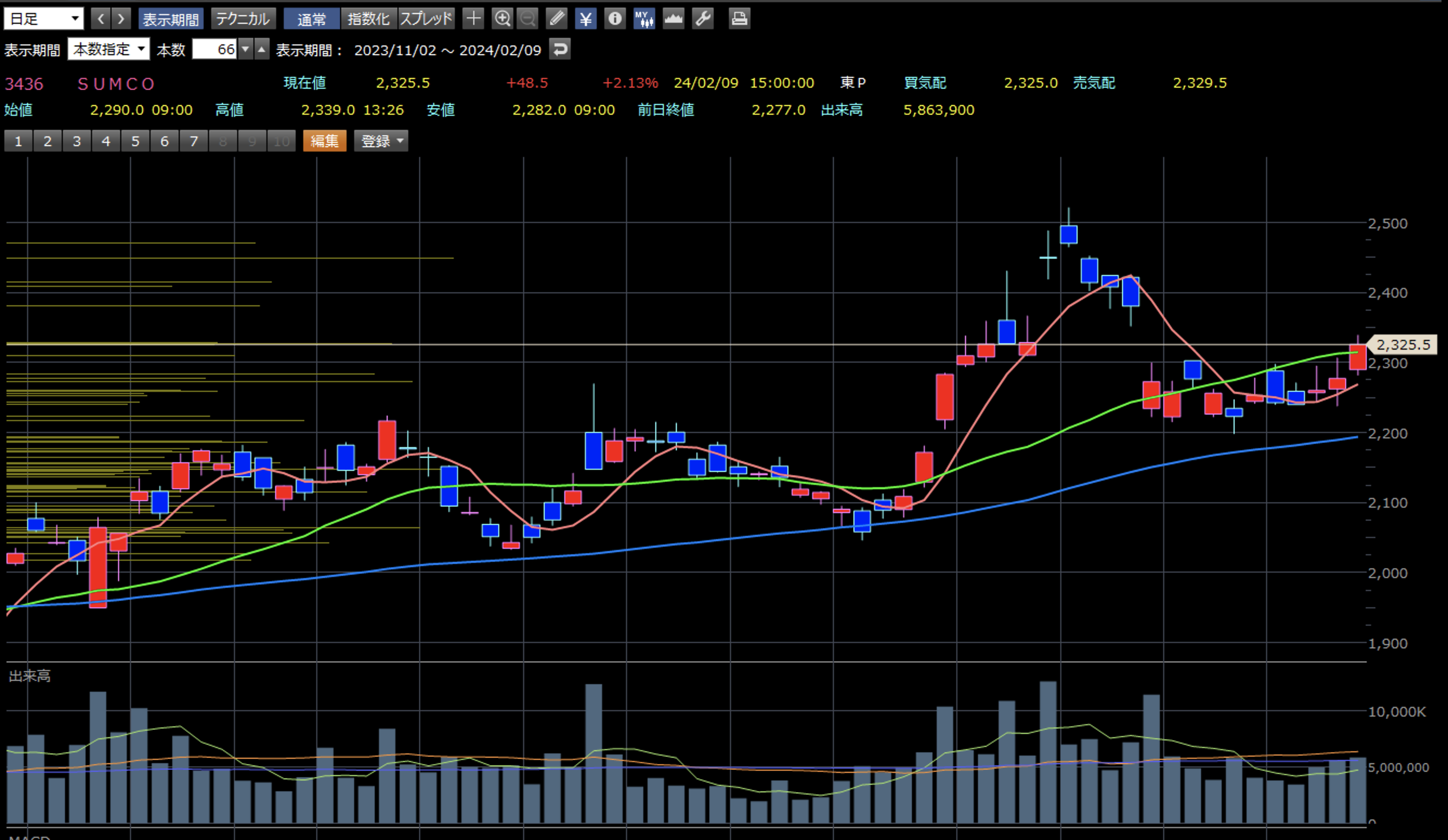
Task: Select chart preset tab 3
Action: (76, 141)
